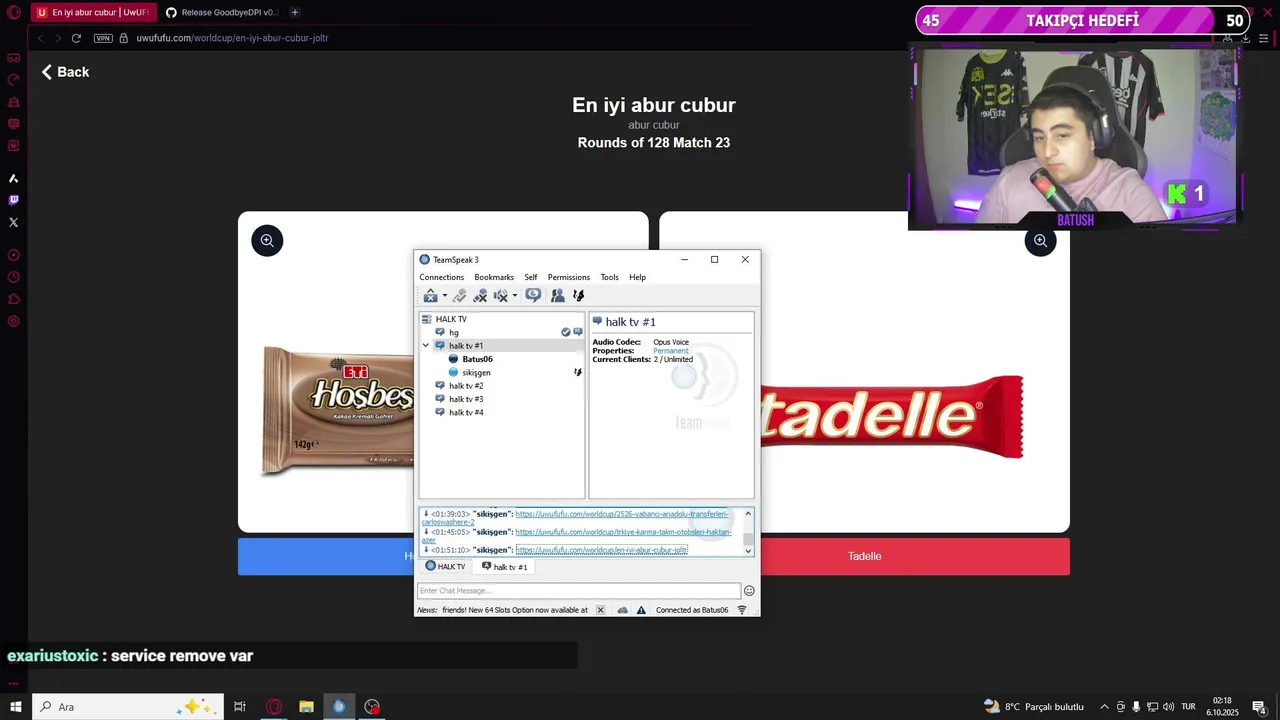
Task: Select user sikişgen in channel tree
Action: coord(476,372)
